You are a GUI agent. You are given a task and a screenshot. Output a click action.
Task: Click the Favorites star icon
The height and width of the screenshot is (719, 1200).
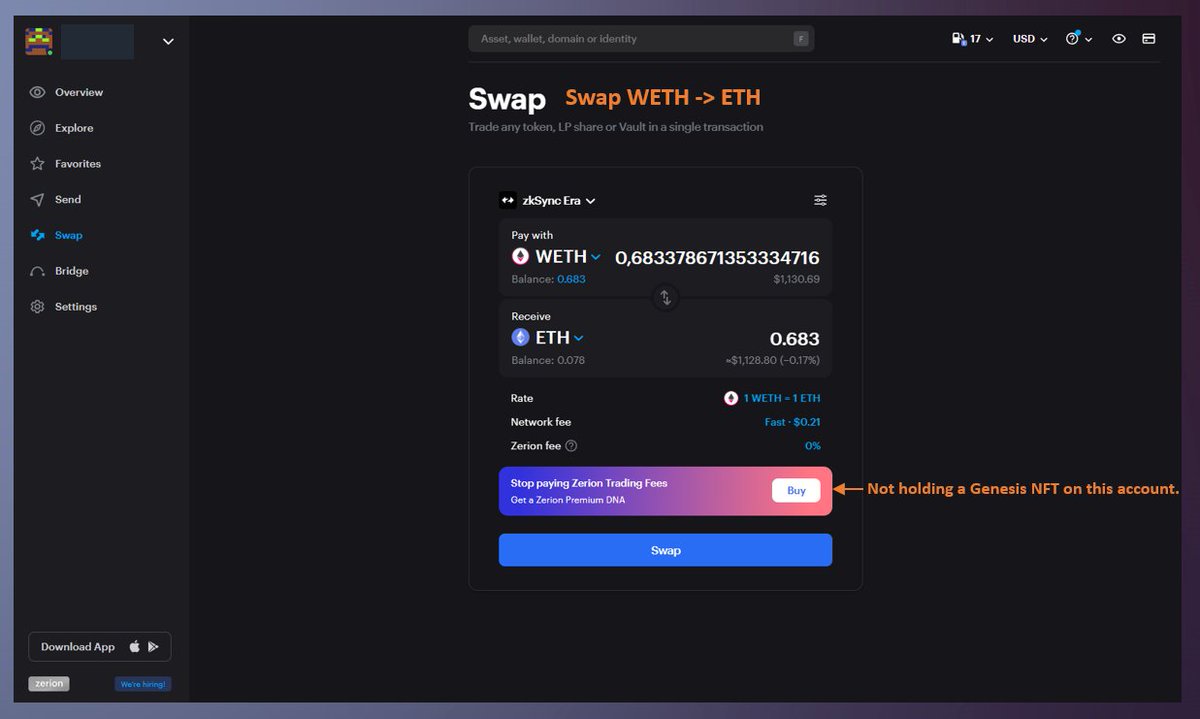(x=37, y=164)
